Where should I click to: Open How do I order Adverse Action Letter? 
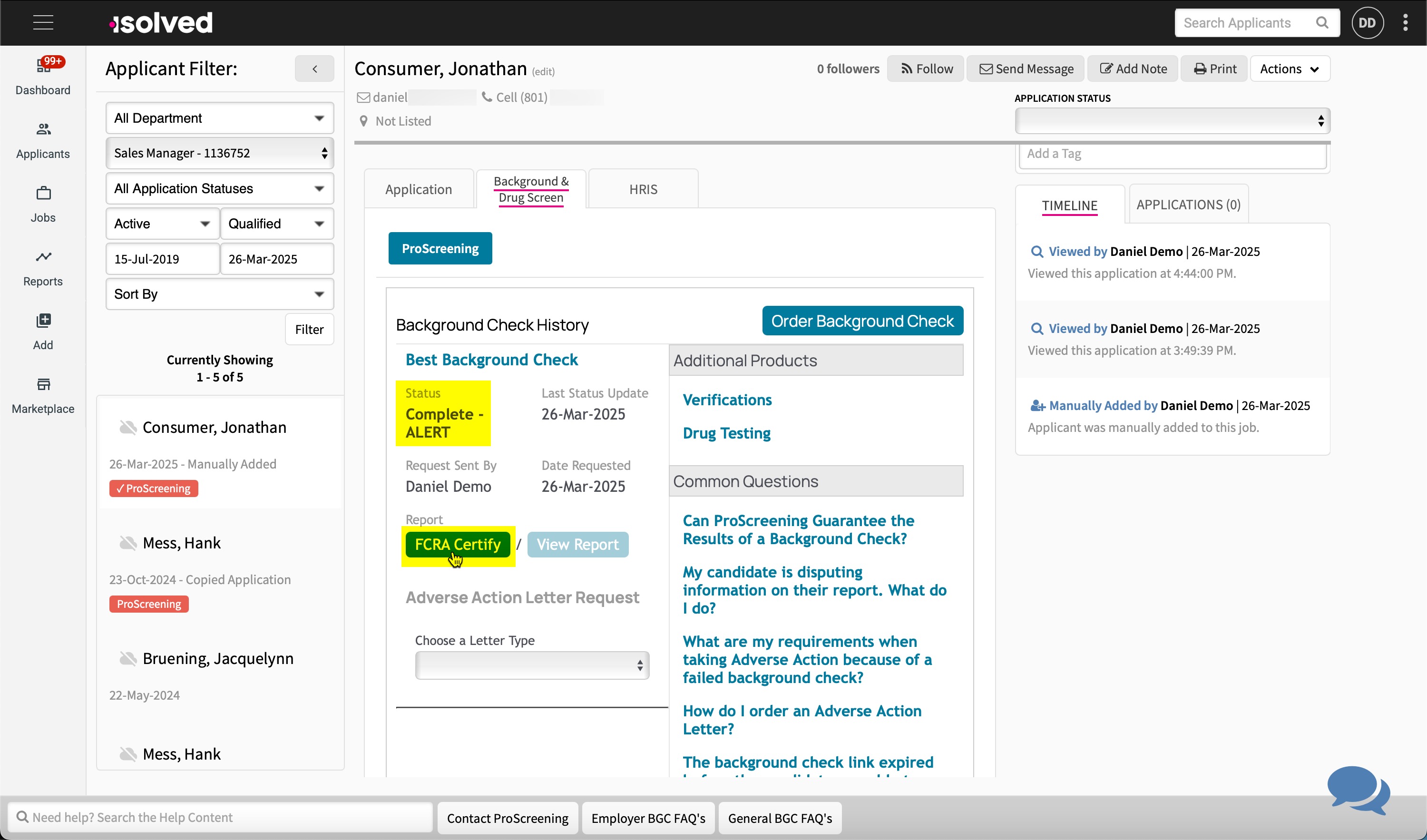(802, 720)
